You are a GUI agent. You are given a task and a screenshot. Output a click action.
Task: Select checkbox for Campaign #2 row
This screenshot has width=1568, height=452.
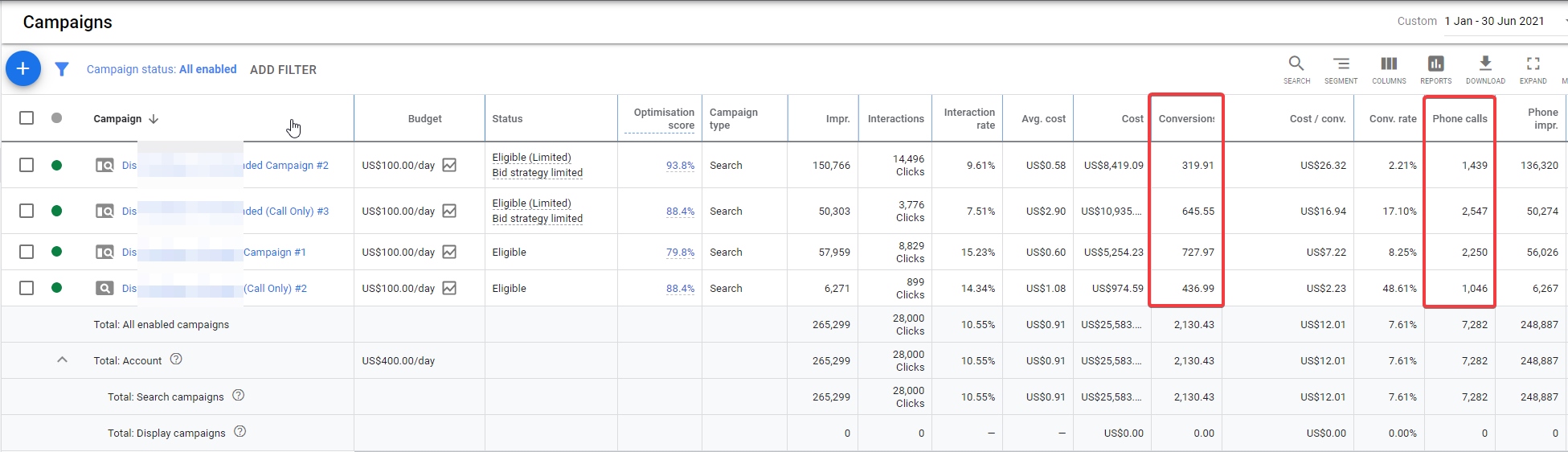click(27, 165)
